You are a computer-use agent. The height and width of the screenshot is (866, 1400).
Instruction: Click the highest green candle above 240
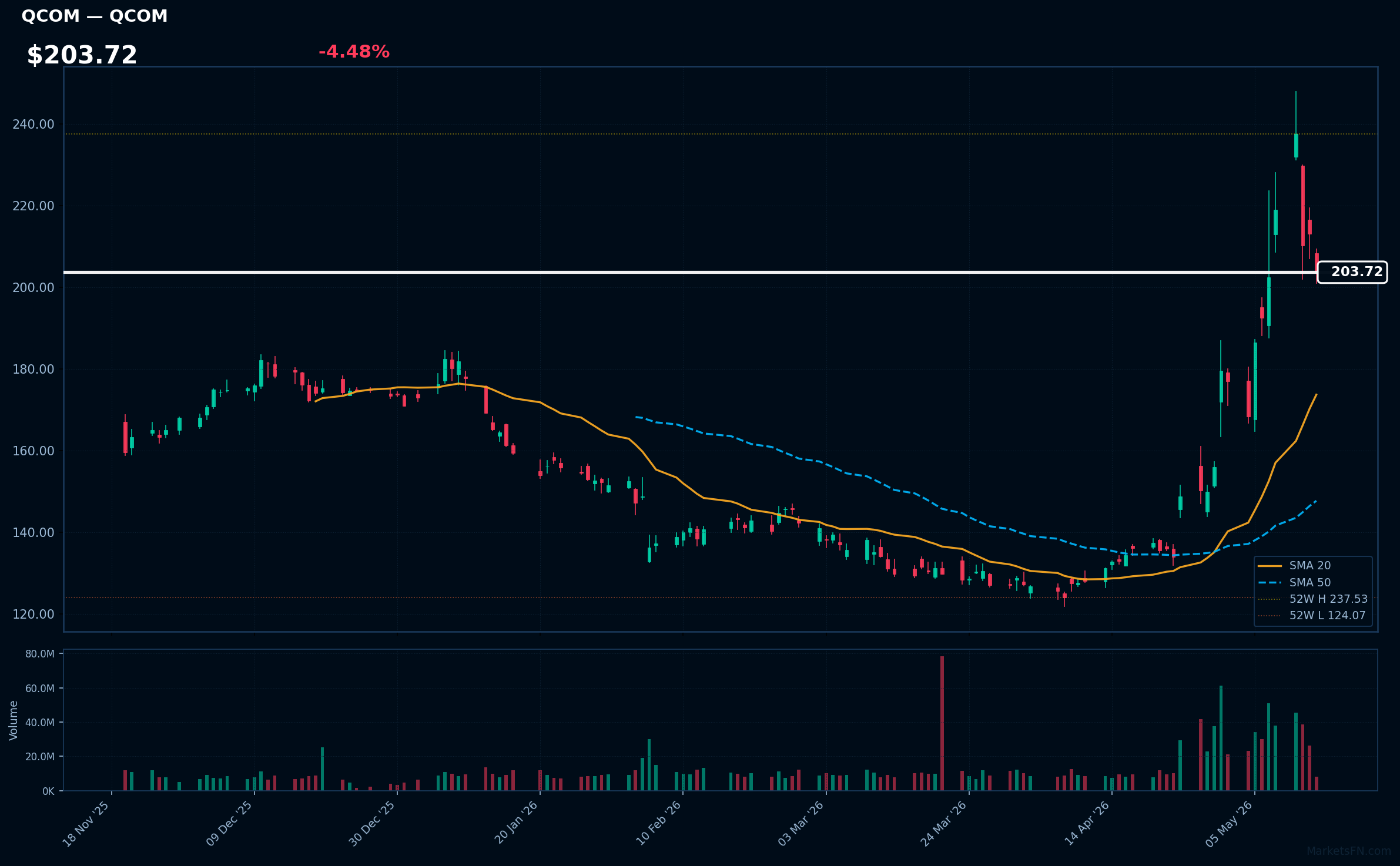(x=1296, y=146)
